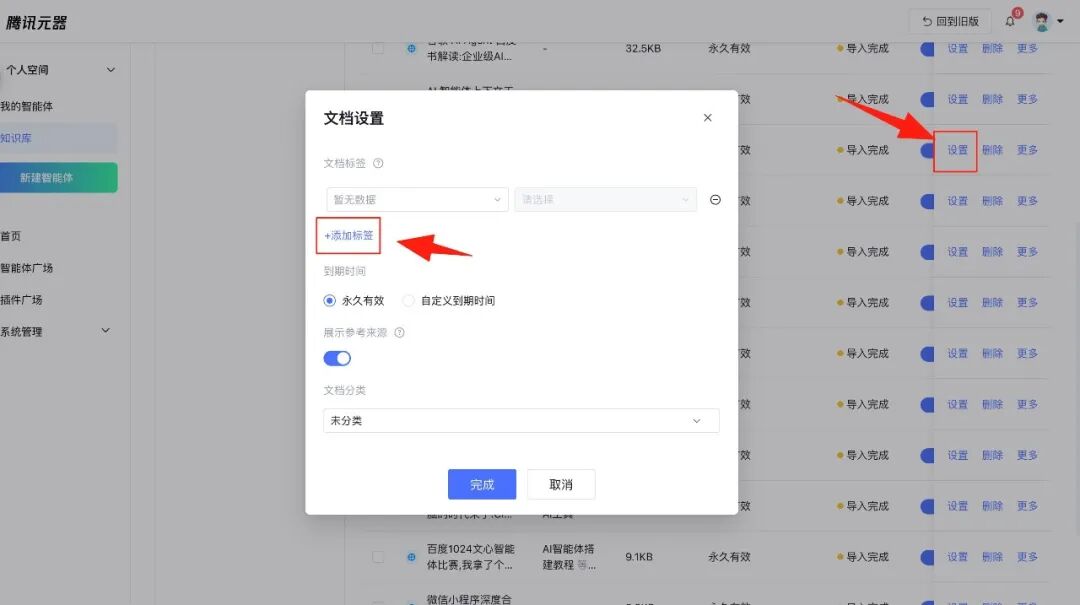Open 智能体广场 in the sidebar
Viewport: 1080px width, 605px height.
point(27,267)
